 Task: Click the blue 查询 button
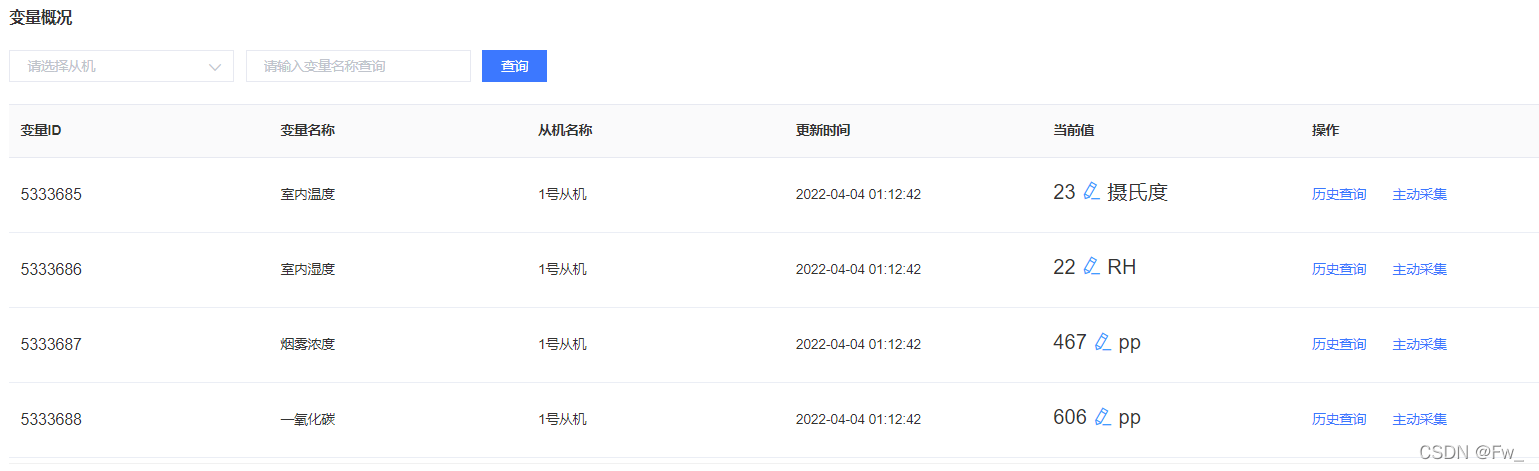click(514, 66)
